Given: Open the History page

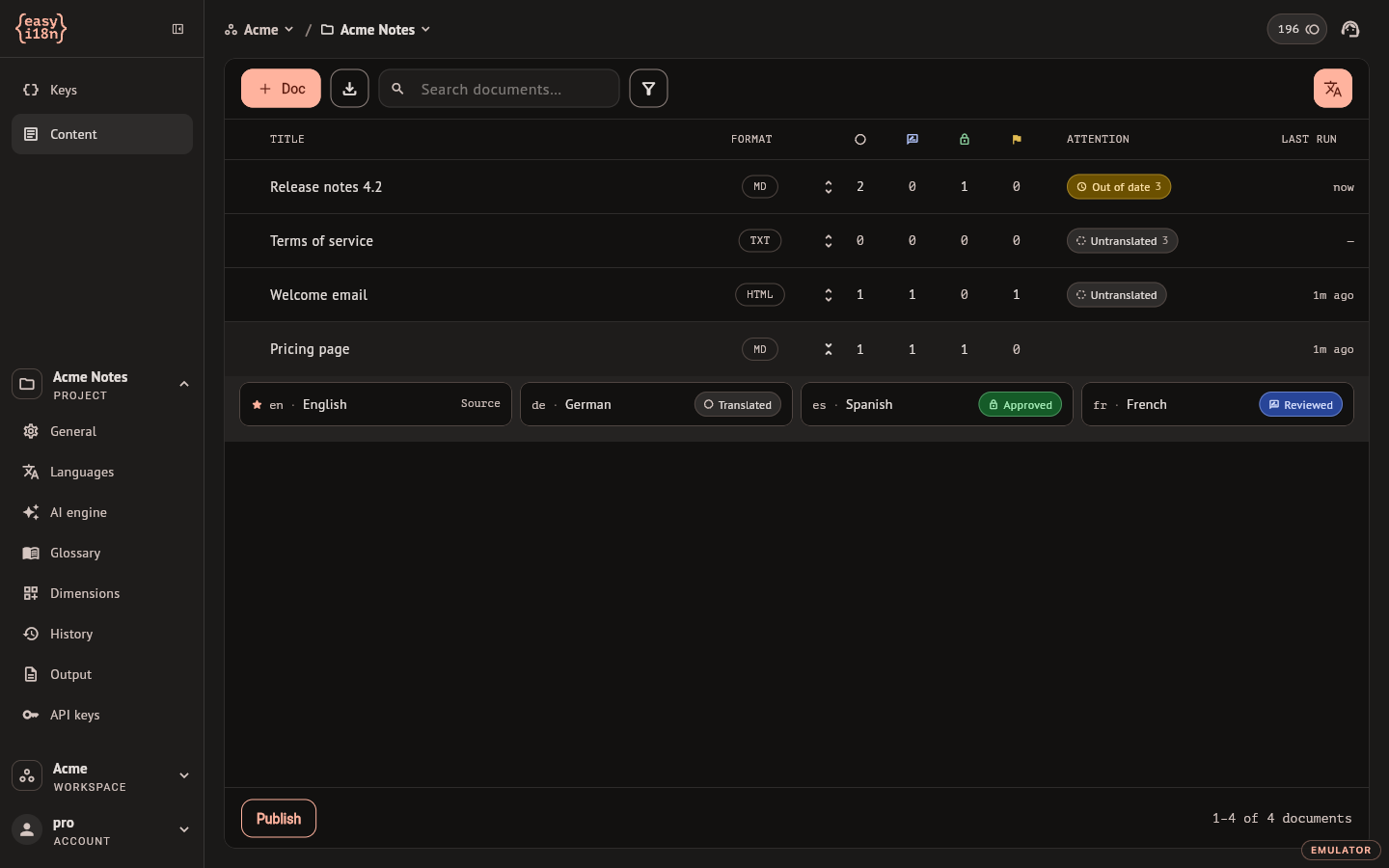Looking at the screenshot, I should click(102, 634).
